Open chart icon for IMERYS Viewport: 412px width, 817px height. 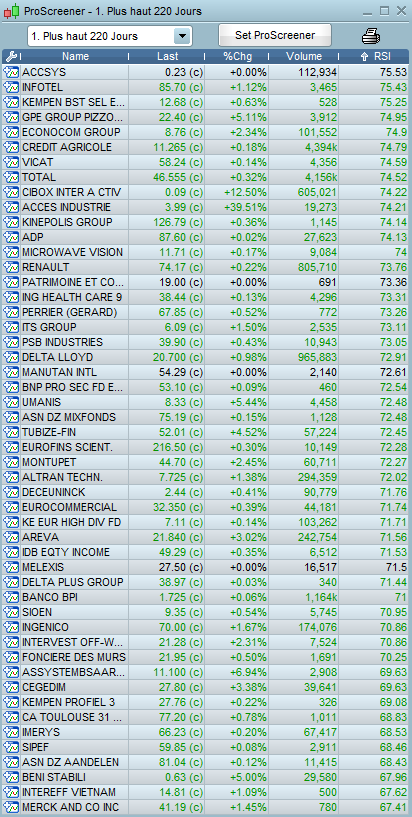click(x=11, y=732)
